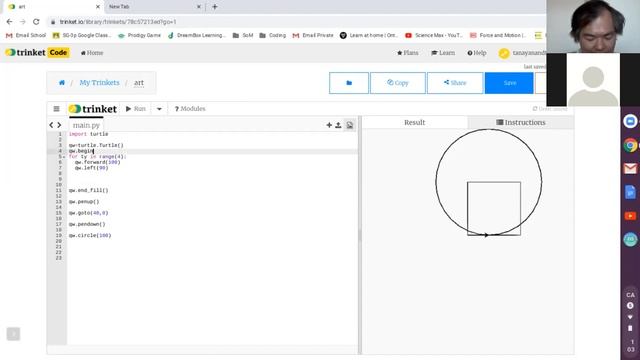Add a new file with plus icon
Viewport: 640px width, 360px height.
pyautogui.click(x=329, y=125)
